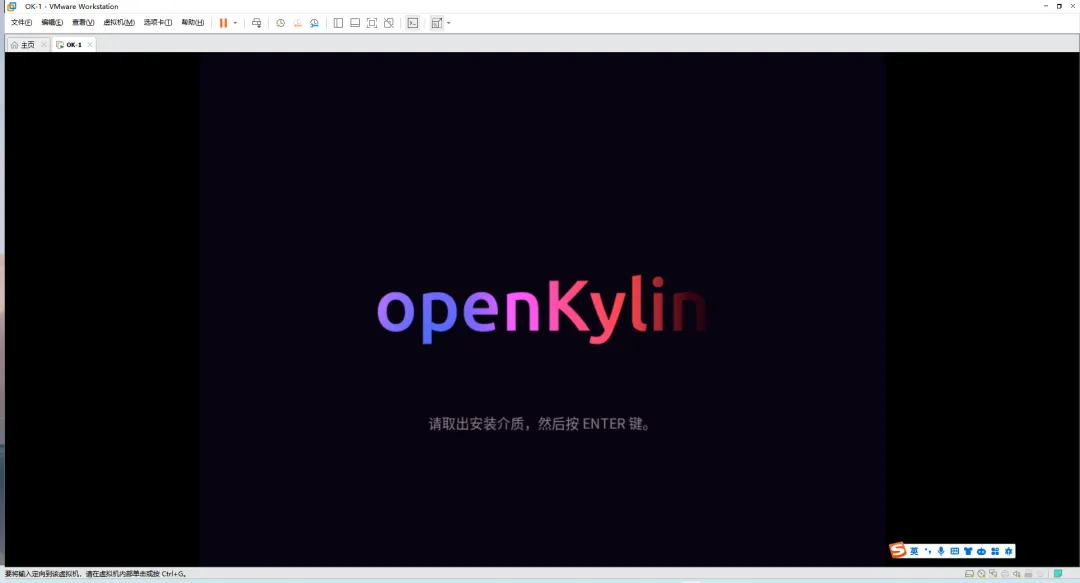Click the sound card status icon
Screen dimensions: 1080x583
[1017, 574]
